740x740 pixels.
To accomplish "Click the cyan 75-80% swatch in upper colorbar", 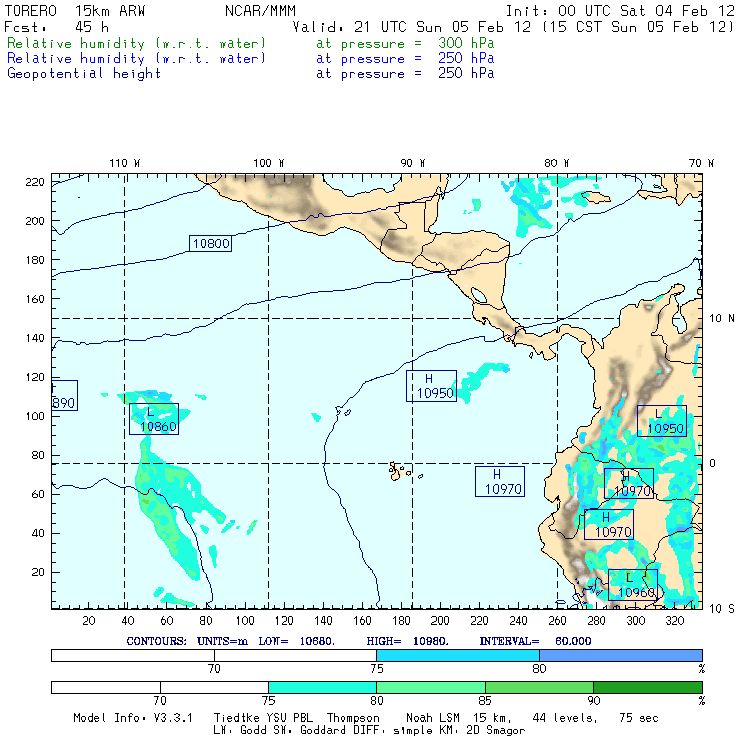I will [x=458, y=655].
